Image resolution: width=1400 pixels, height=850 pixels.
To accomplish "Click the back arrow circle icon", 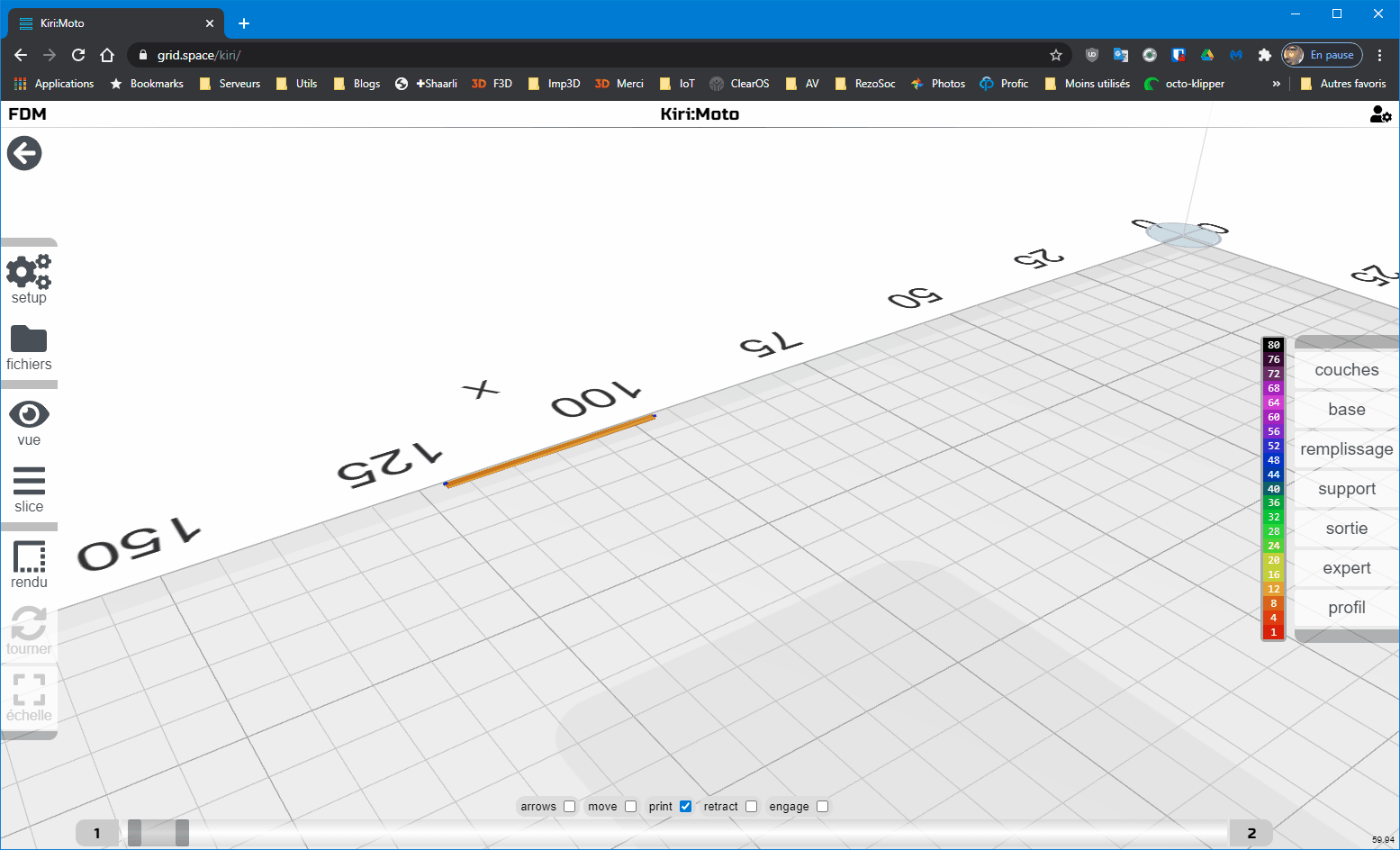I will pyautogui.click(x=24, y=153).
